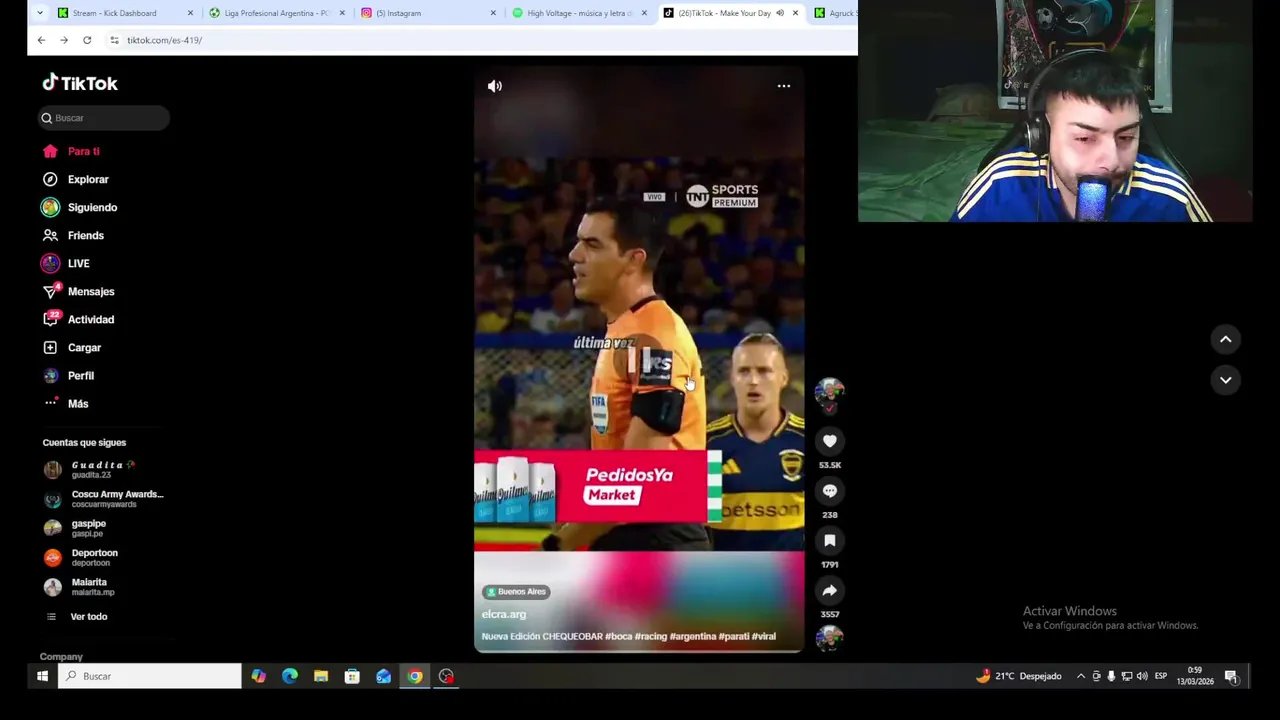
Task: Expand followed accounts with Ver todo
Action: coord(88,616)
